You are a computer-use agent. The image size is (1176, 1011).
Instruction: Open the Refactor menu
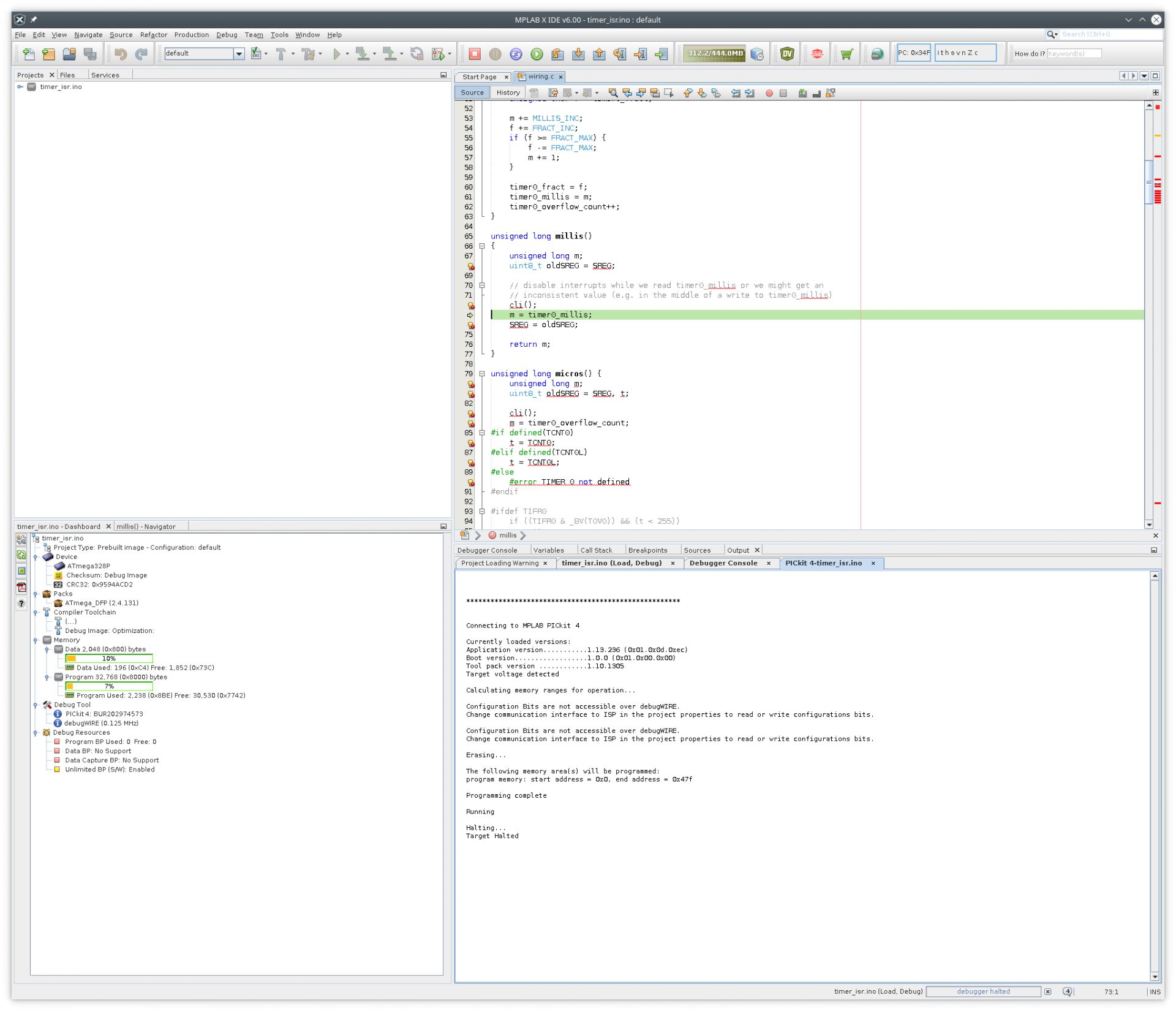pyautogui.click(x=153, y=35)
